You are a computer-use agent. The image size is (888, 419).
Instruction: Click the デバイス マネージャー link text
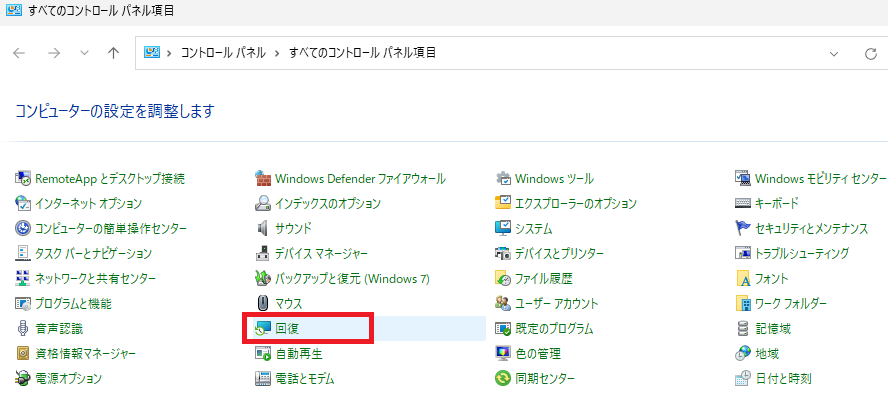coord(321,254)
